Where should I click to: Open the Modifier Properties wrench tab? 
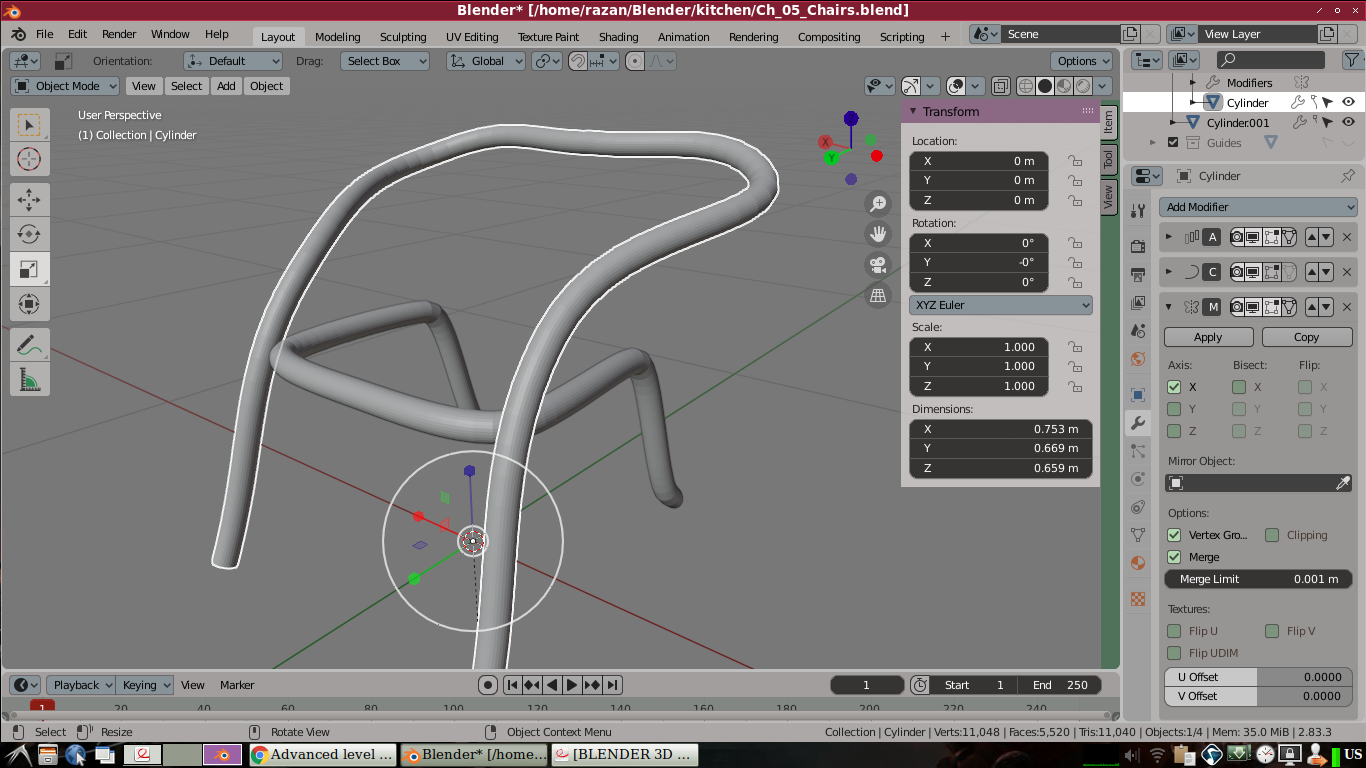click(x=1137, y=423)
